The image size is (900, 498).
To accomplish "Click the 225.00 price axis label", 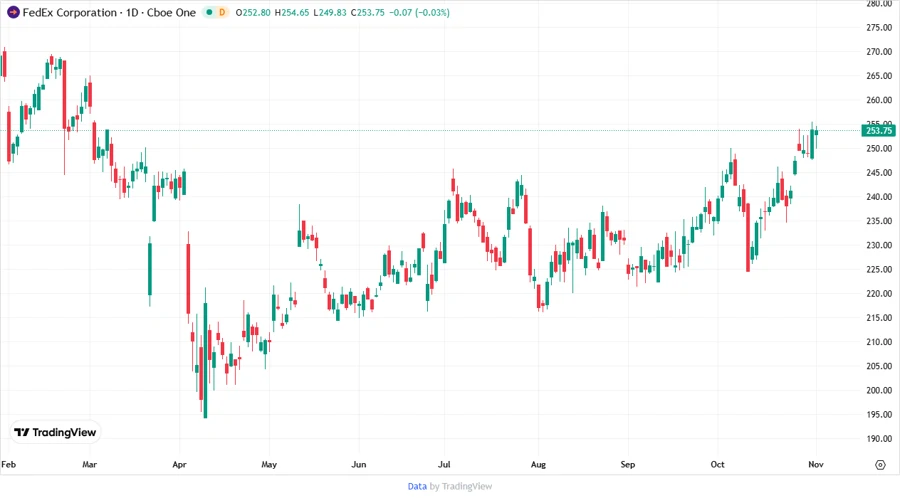I will tap(879, 269).
